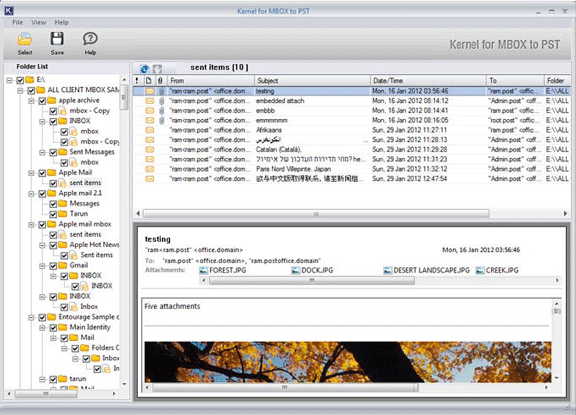The height and width of the screenshot is (415, 576).
Task: Sort emails by Subject column header
Action: coord(312,80)
